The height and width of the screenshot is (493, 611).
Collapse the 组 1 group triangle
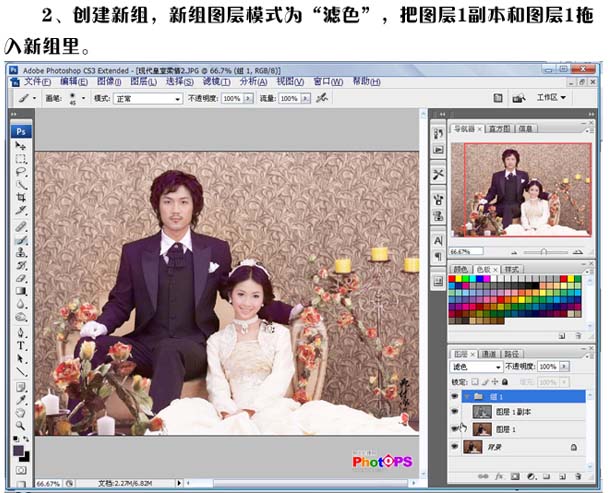coord(467,397)
